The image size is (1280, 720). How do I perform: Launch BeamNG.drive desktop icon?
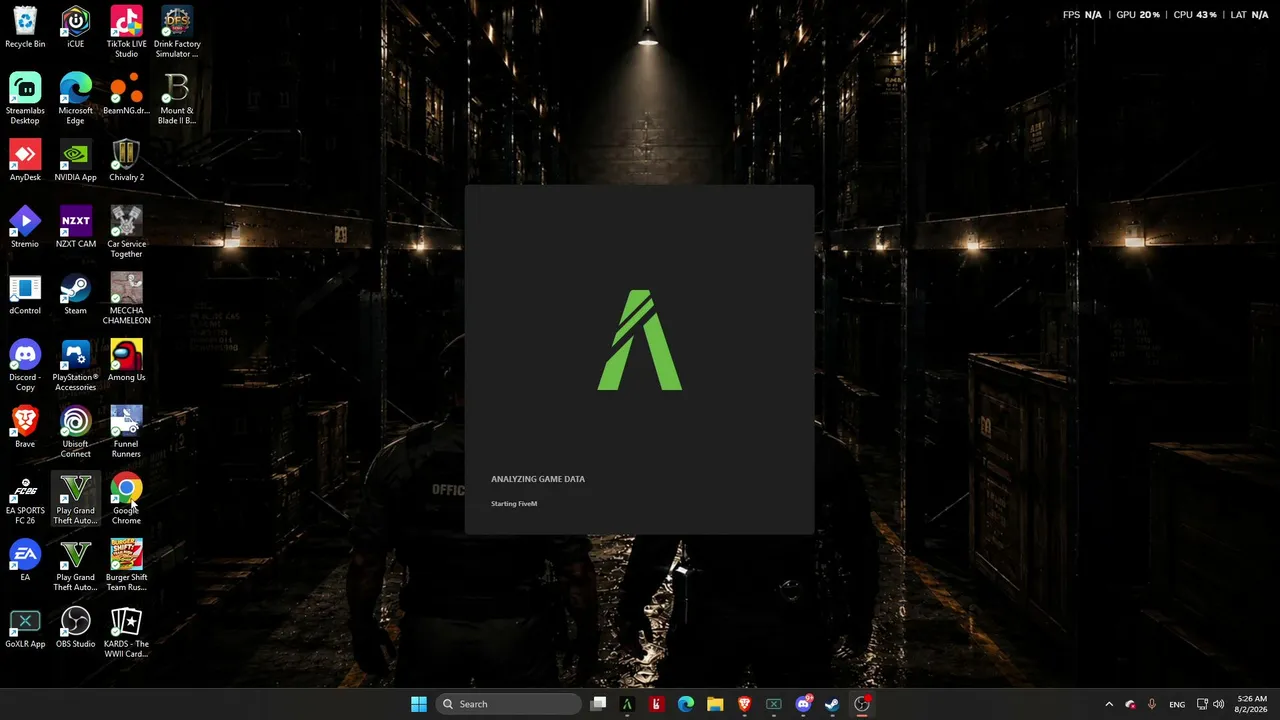[x=126, y=94]
